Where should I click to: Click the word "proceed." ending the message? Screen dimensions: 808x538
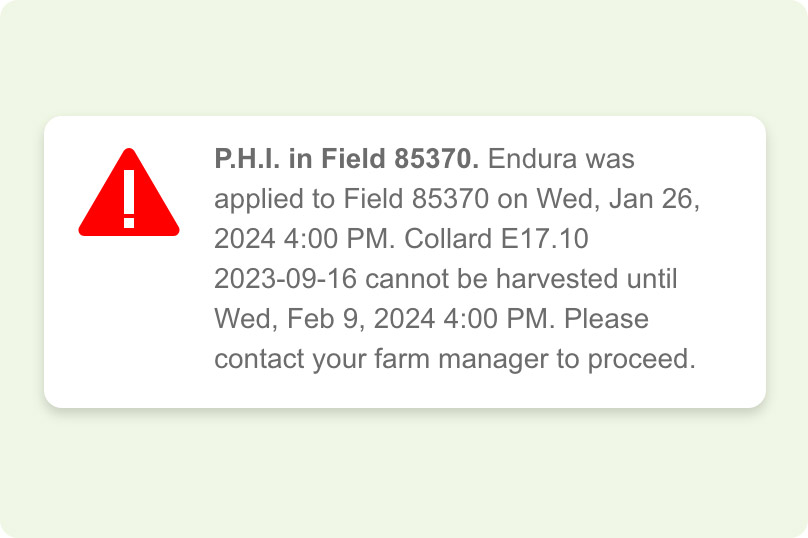642,360
